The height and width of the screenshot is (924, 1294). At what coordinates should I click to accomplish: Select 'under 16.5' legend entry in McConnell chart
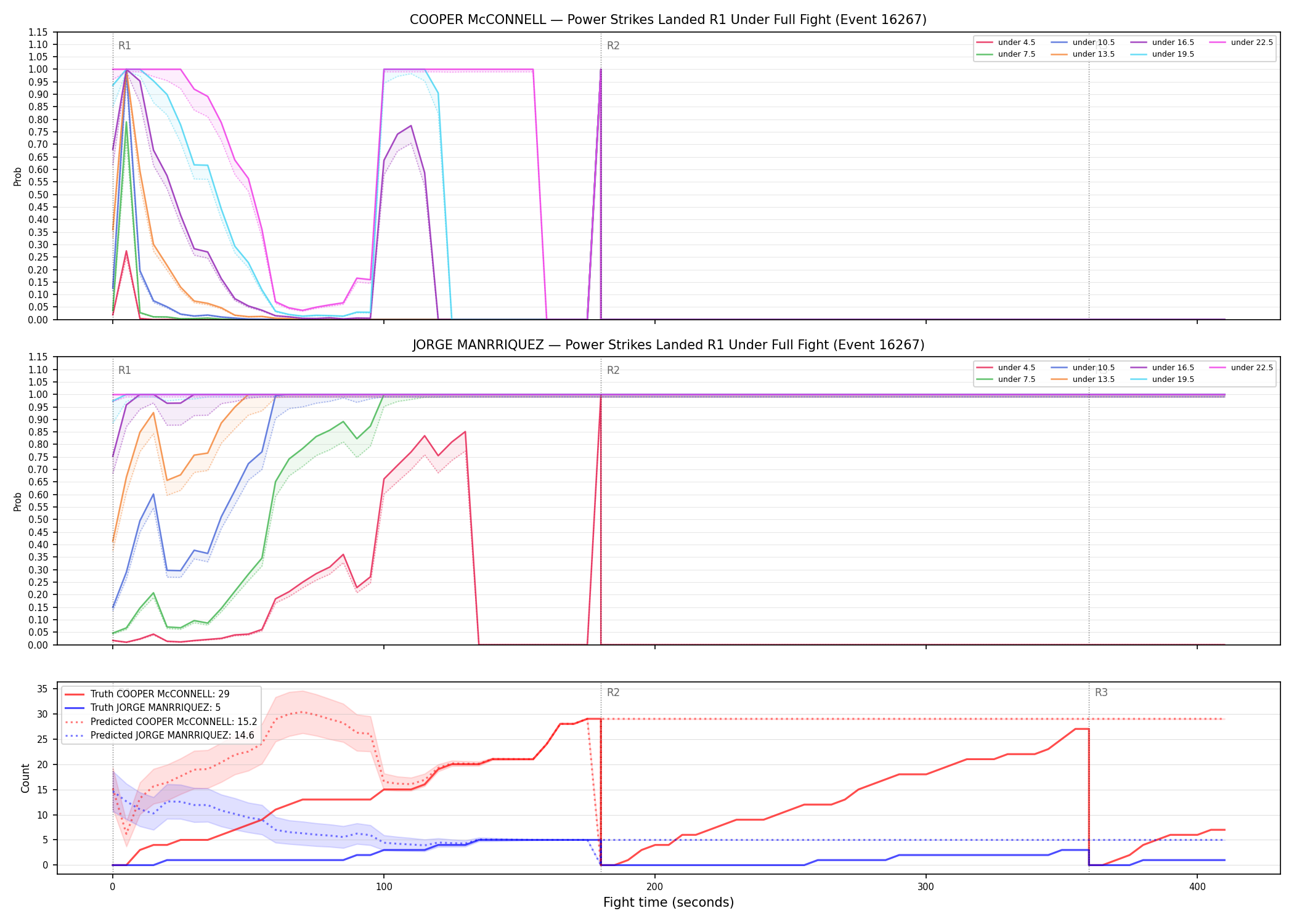1162,43
